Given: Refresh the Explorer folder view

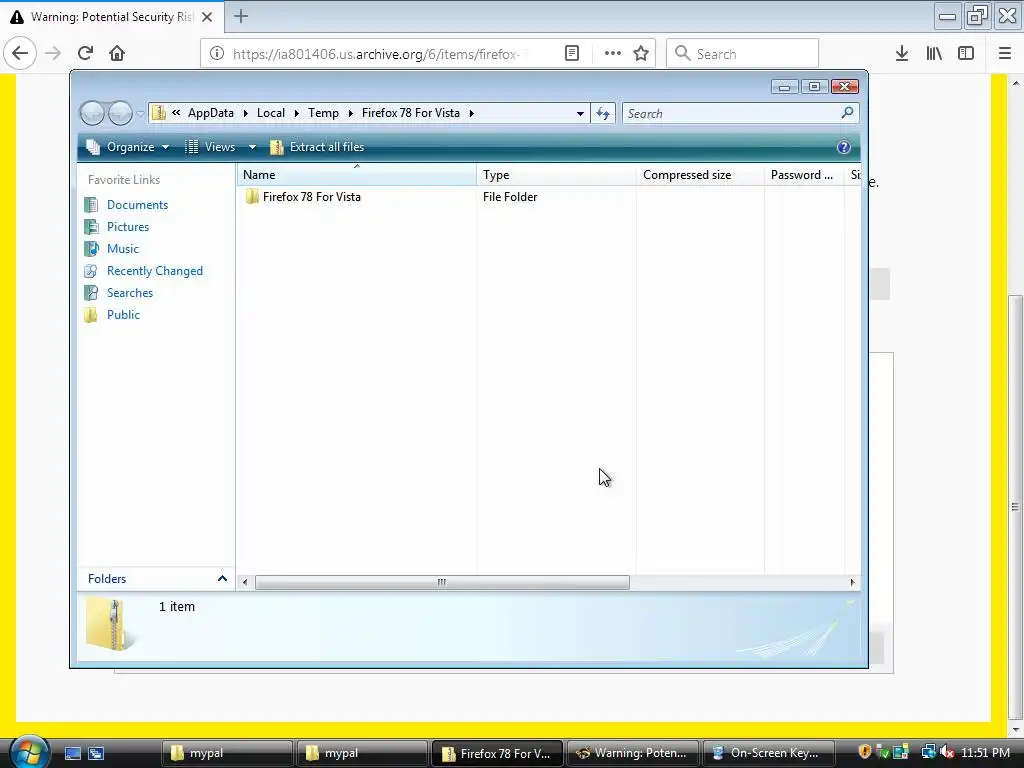Looking at the screenshot, I should [x=603, y=114].
